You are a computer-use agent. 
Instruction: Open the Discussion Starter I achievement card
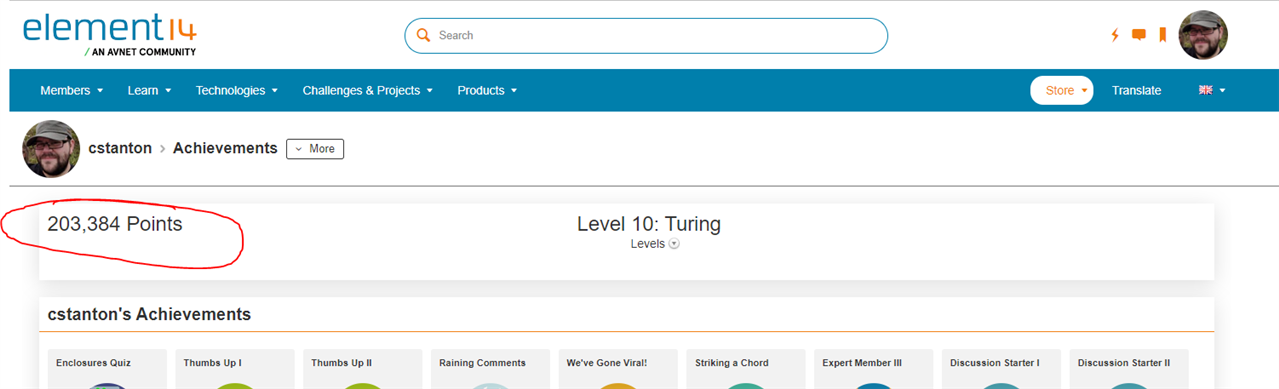click(x=1001, y=369)
